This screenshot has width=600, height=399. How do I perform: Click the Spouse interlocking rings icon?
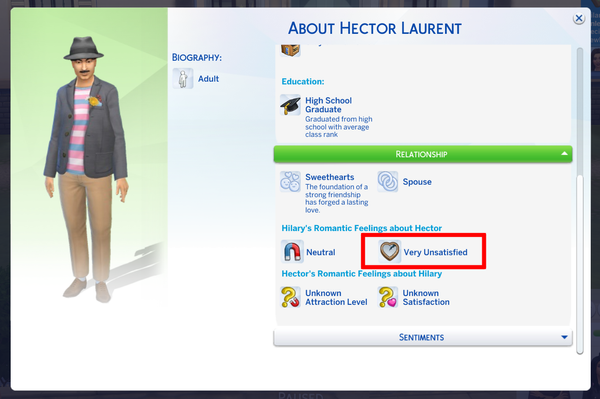[388, 181]
